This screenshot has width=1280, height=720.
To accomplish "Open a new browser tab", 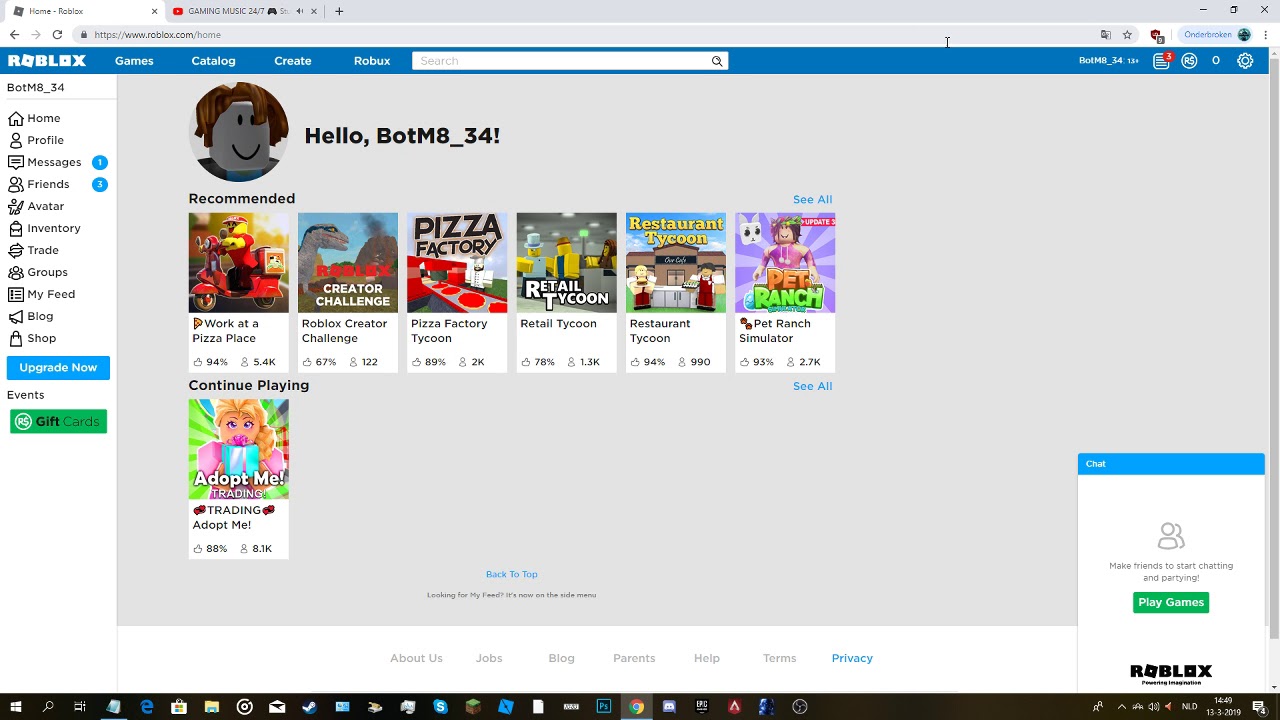I will [339, 11].
